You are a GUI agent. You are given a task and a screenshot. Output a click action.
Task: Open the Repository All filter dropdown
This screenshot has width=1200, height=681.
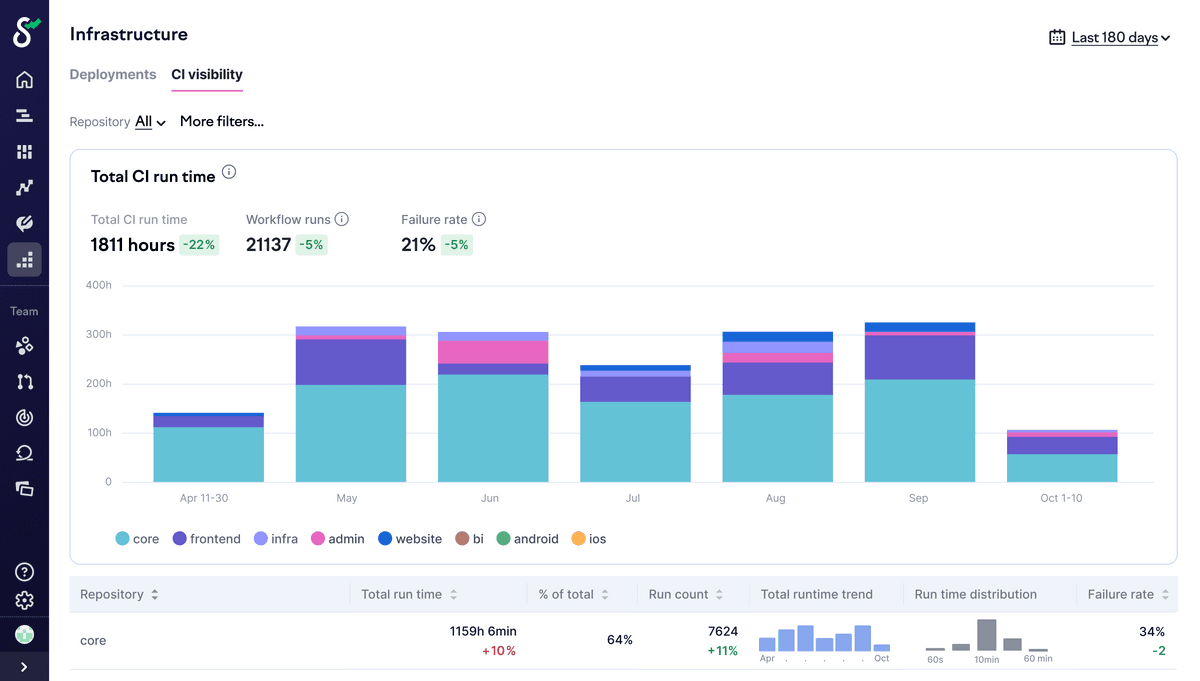pos(150,122)
